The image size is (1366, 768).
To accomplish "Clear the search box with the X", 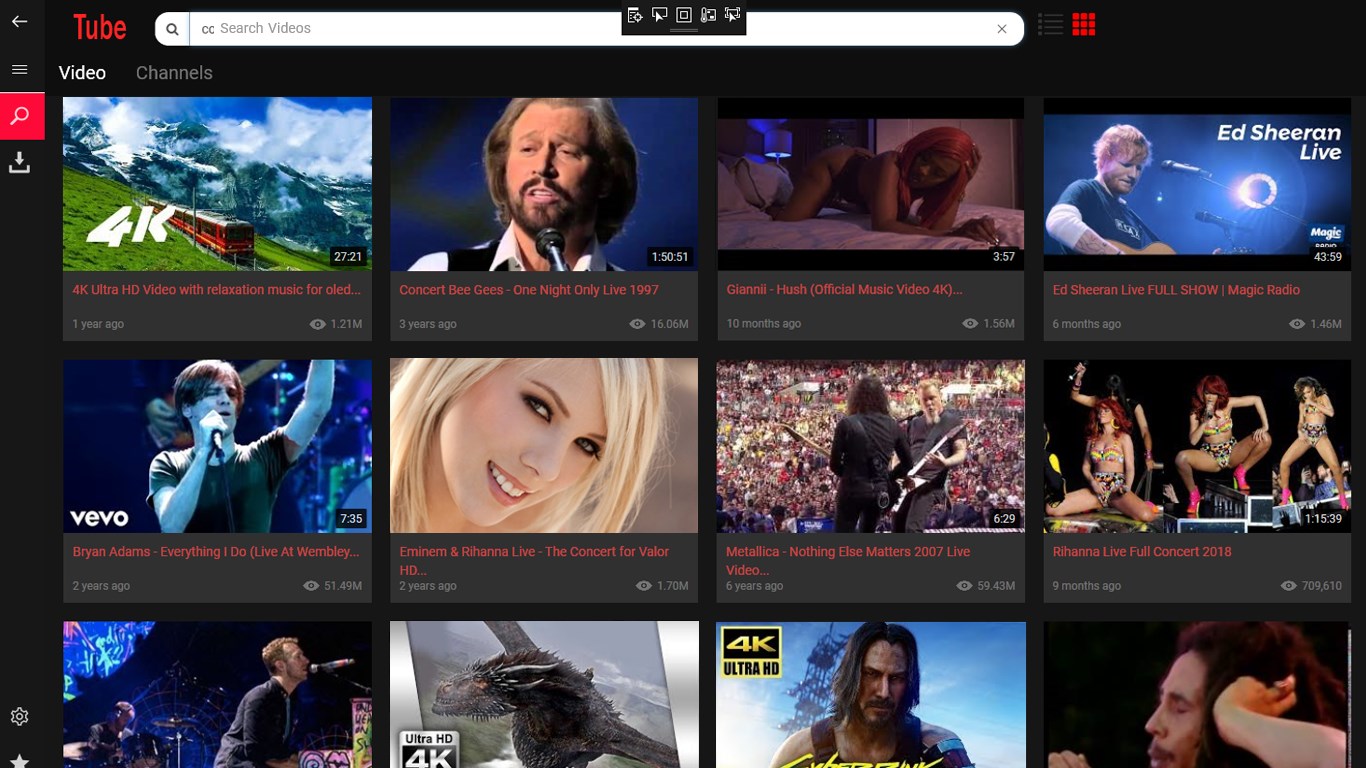I will pyautogui.click(x=1001, y=29).
